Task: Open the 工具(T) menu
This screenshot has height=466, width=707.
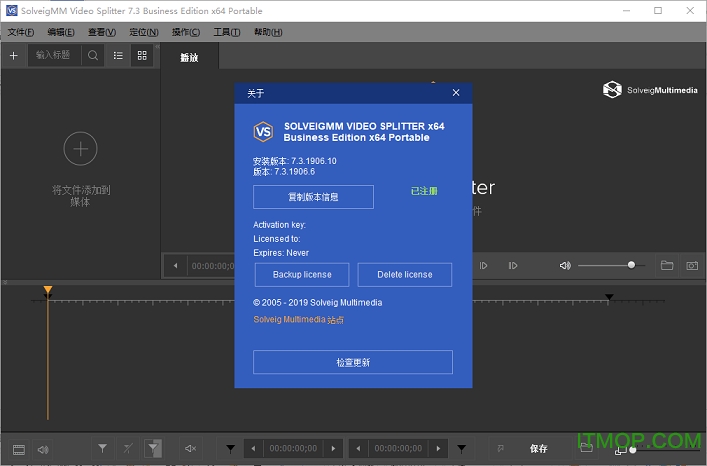Action: [x=227, y=32]
